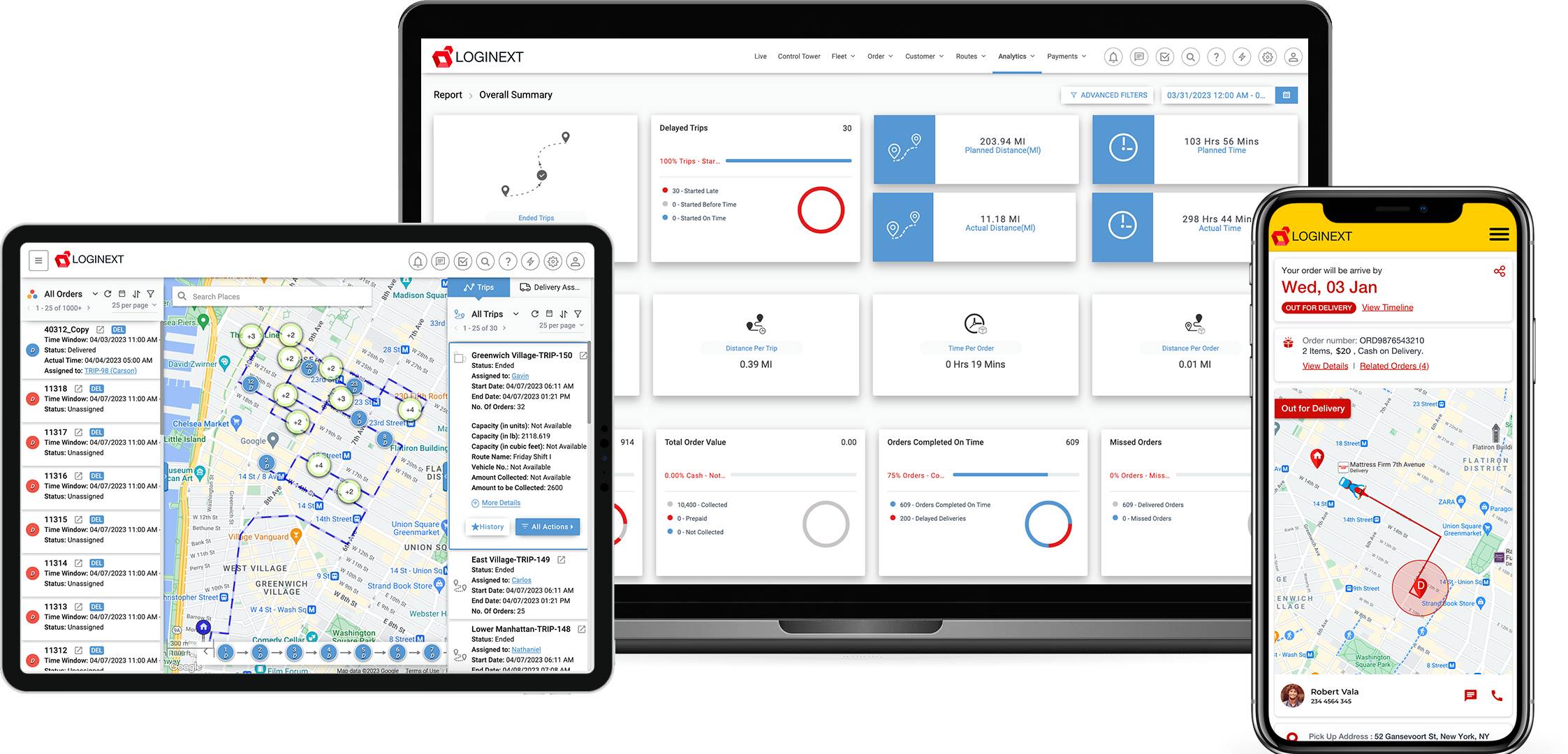Expand the Routes dropdown in navbar

(967, 58)
